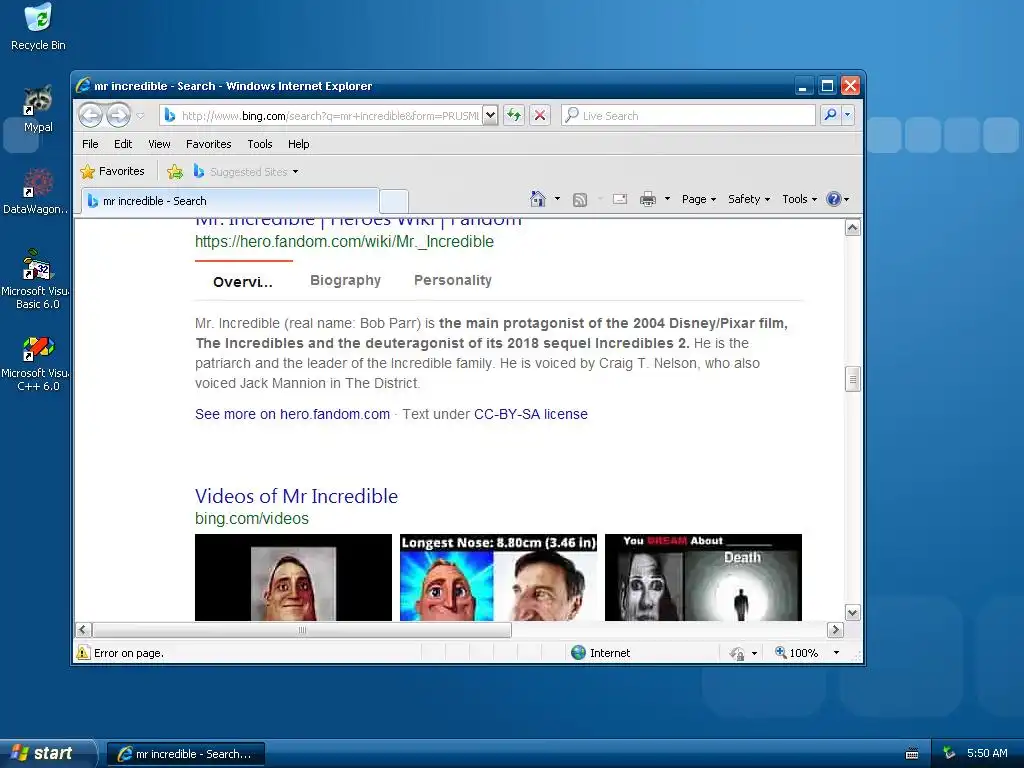Click the horizontal scrollbar thumb
This screenshot has height=768, width=1024.
(x=302, y=630)
